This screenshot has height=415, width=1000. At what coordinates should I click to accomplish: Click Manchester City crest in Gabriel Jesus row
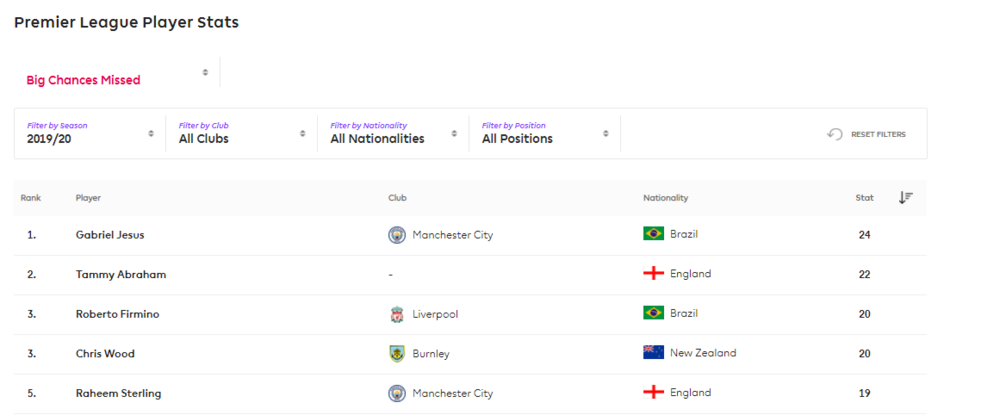point(397,235)
